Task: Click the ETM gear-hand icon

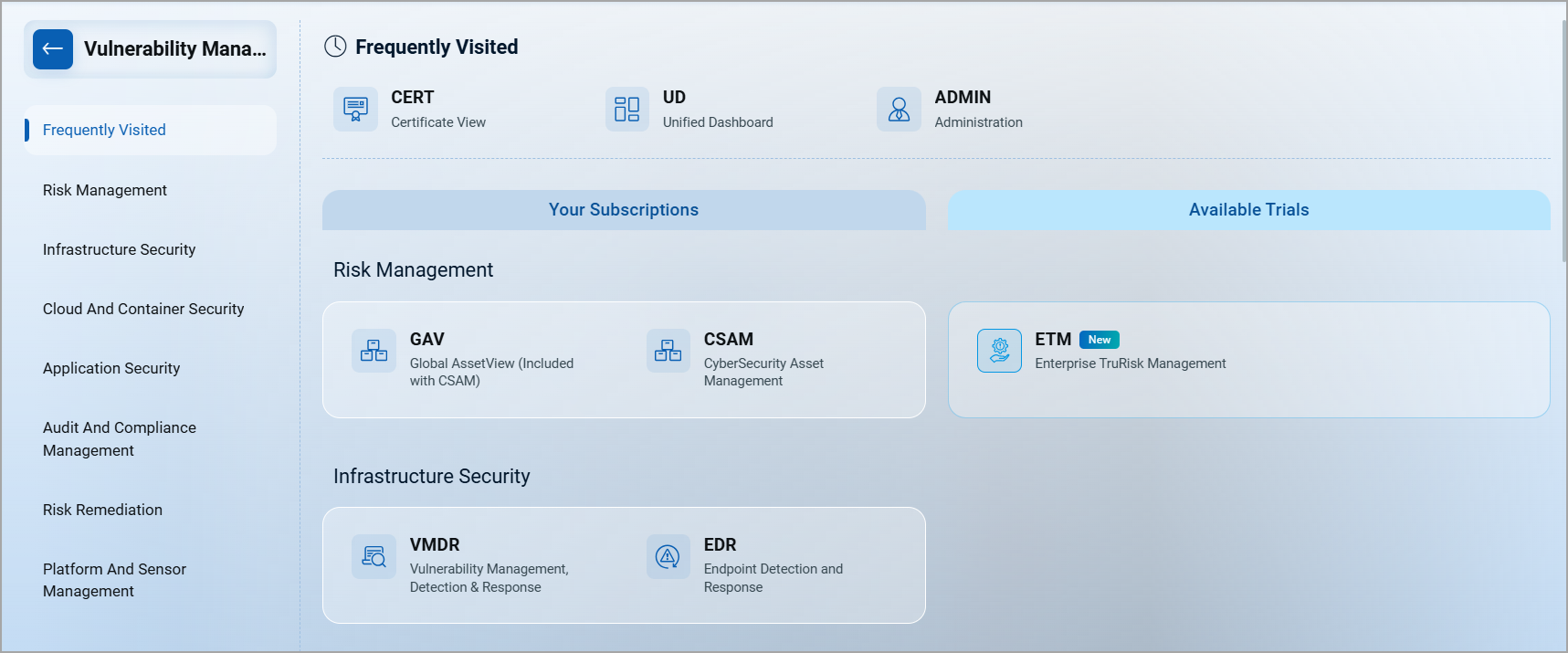Action: [x=999, y=351]
